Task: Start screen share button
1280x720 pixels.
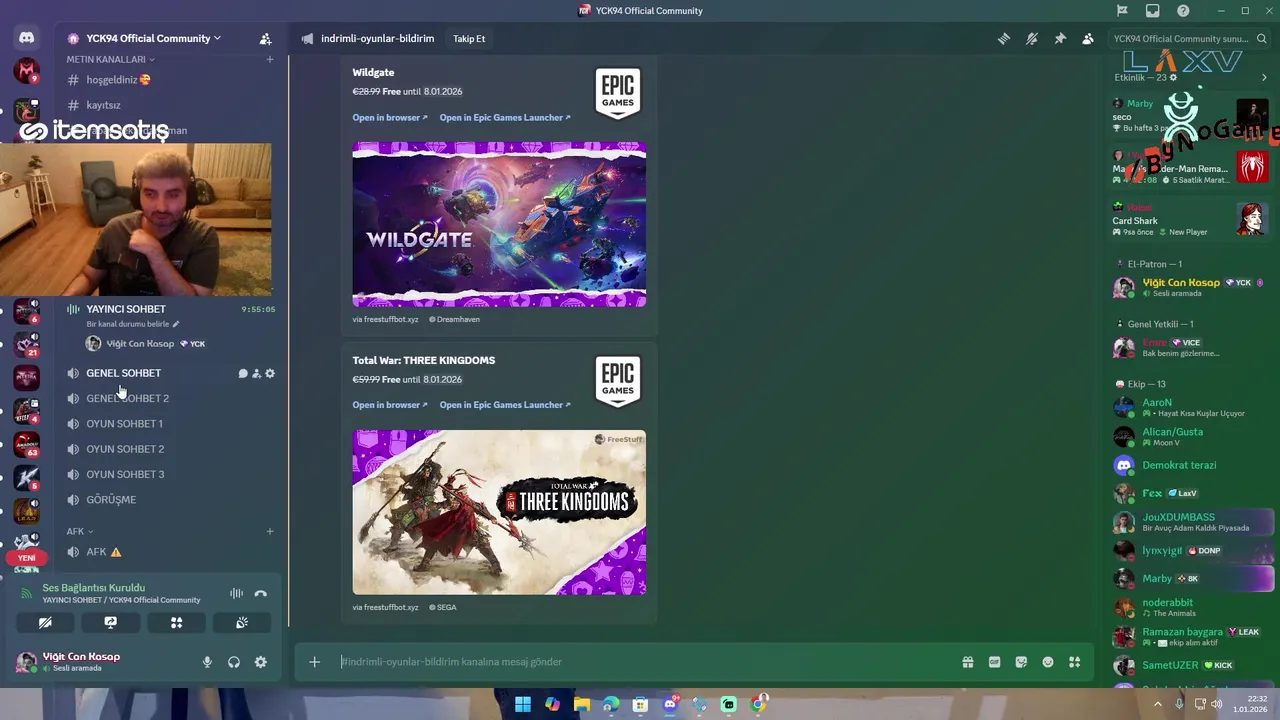Action: point(111,622)
